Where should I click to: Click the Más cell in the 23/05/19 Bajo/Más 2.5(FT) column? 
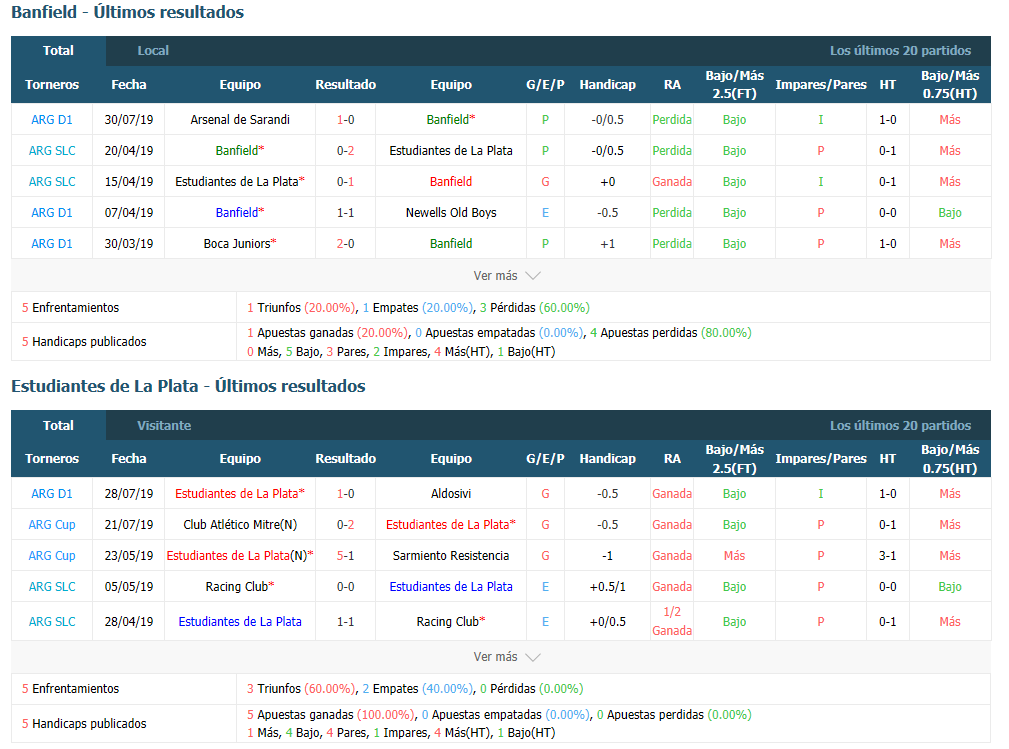(x=734, y=555)
